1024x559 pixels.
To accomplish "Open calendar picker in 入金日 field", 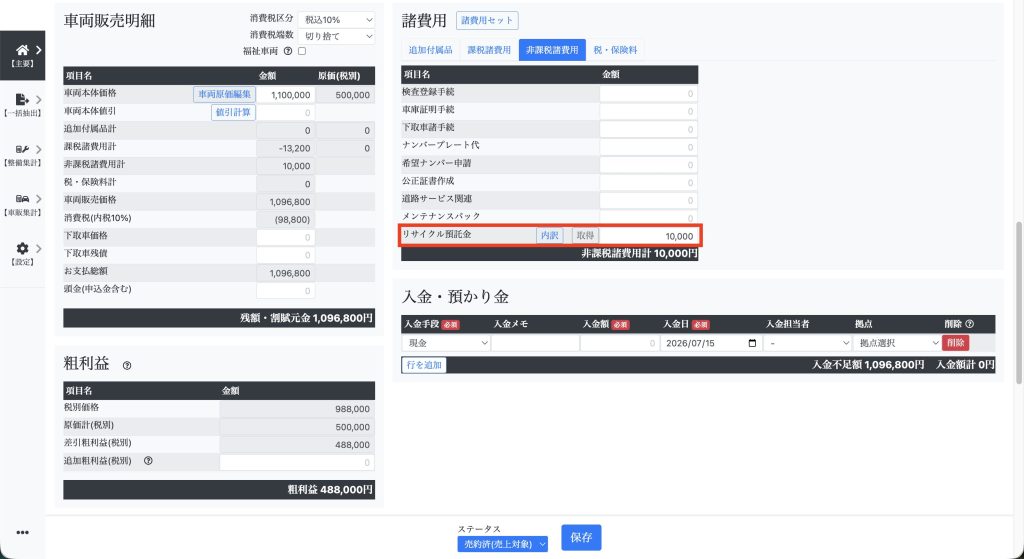I will point(752,343).
